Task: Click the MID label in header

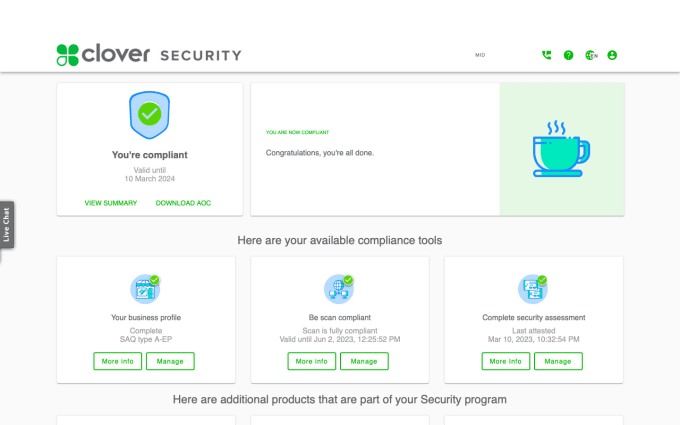Action: (480, 55)
